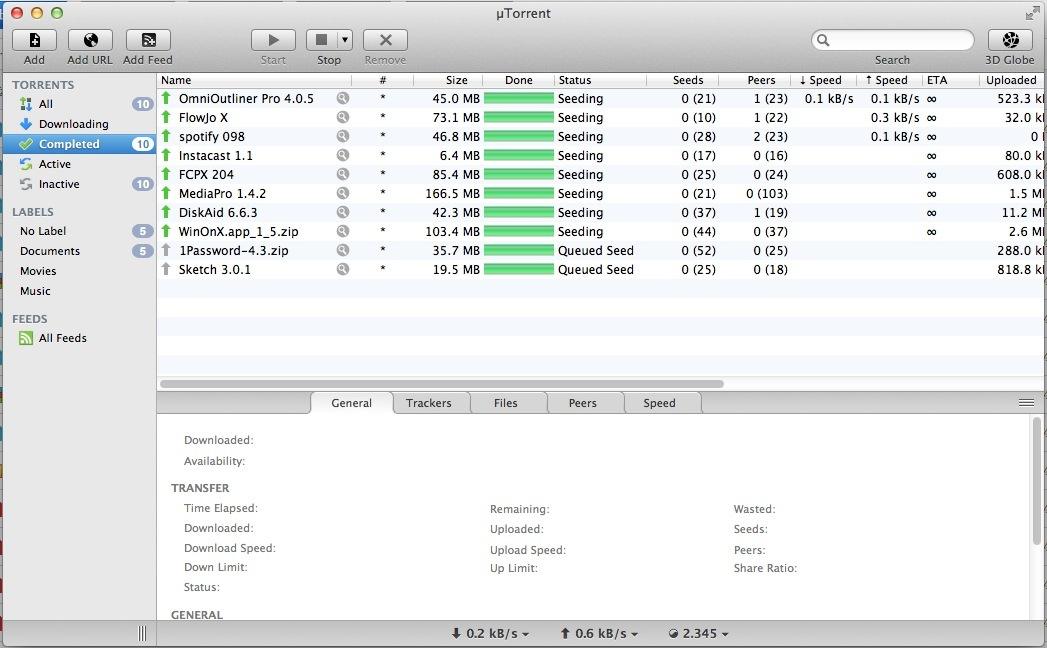Click the magnifier icon for MediaPro 1.4.2
This screenshot has width=1047, height=648.
(343, 194)
